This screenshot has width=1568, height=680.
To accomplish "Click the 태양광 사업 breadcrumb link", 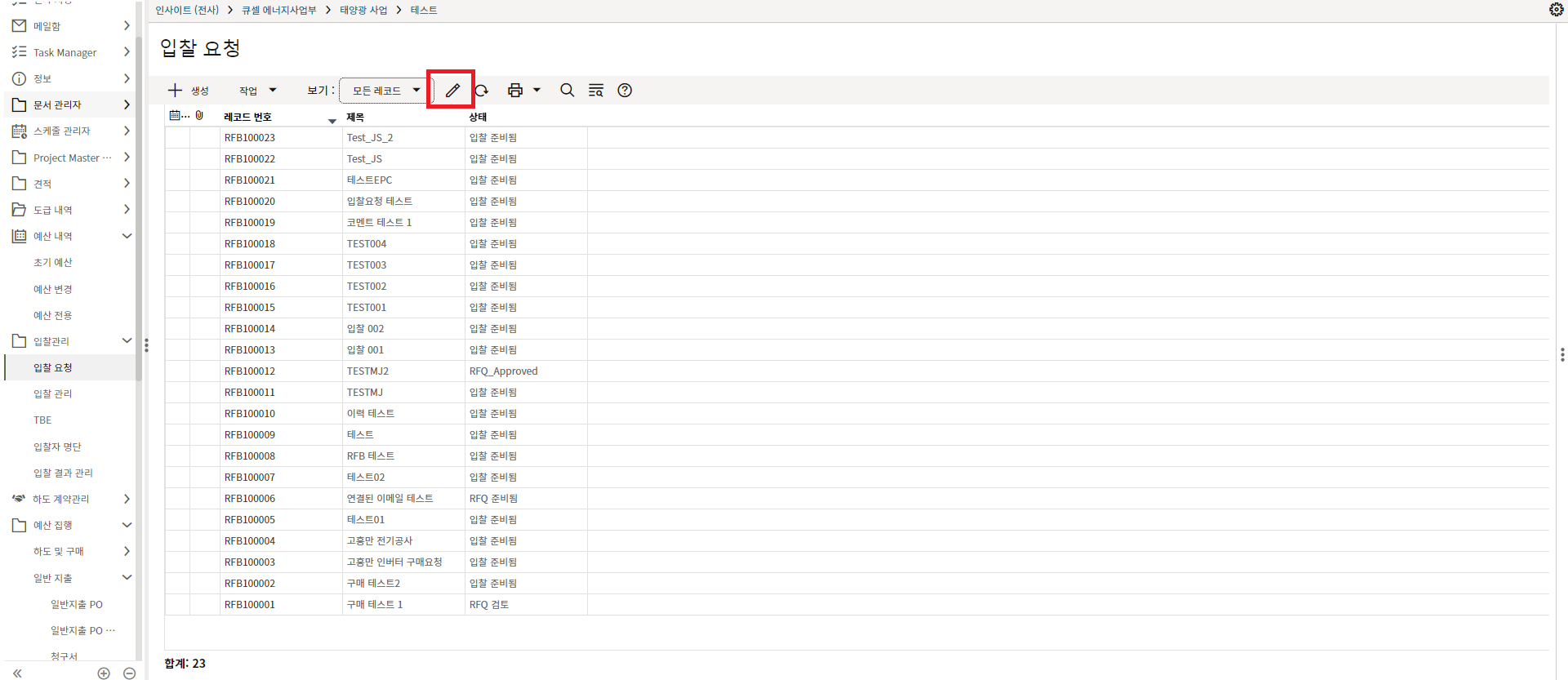I will tap(363, 10).
